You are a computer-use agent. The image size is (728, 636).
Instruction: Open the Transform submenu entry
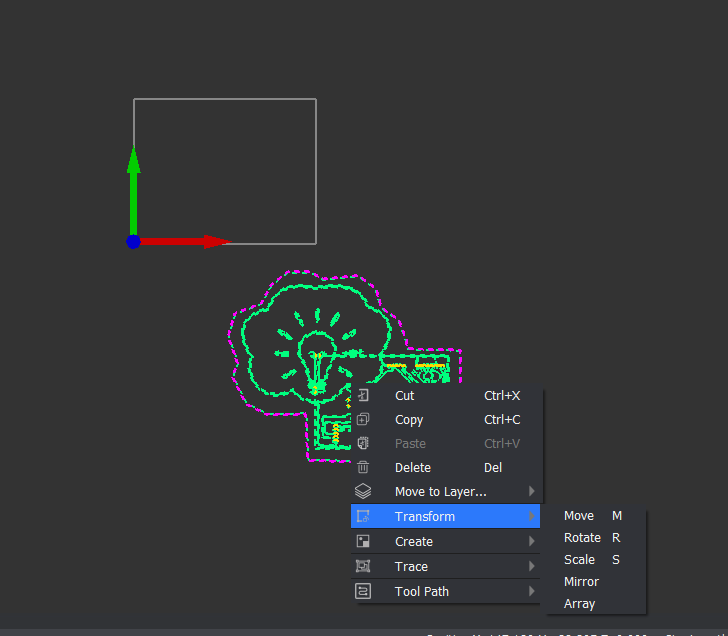click(445, 516)
